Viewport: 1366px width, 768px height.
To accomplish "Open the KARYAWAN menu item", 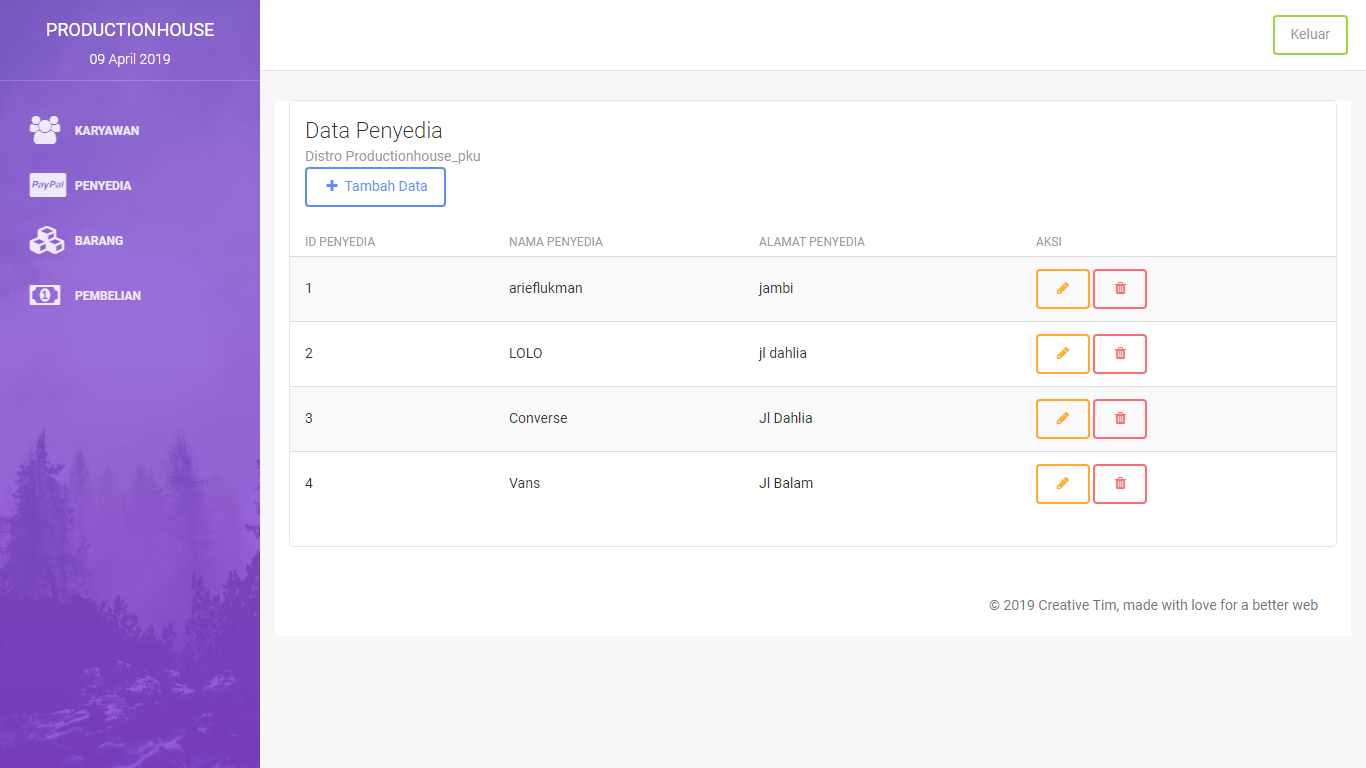I will click(106, 131).
